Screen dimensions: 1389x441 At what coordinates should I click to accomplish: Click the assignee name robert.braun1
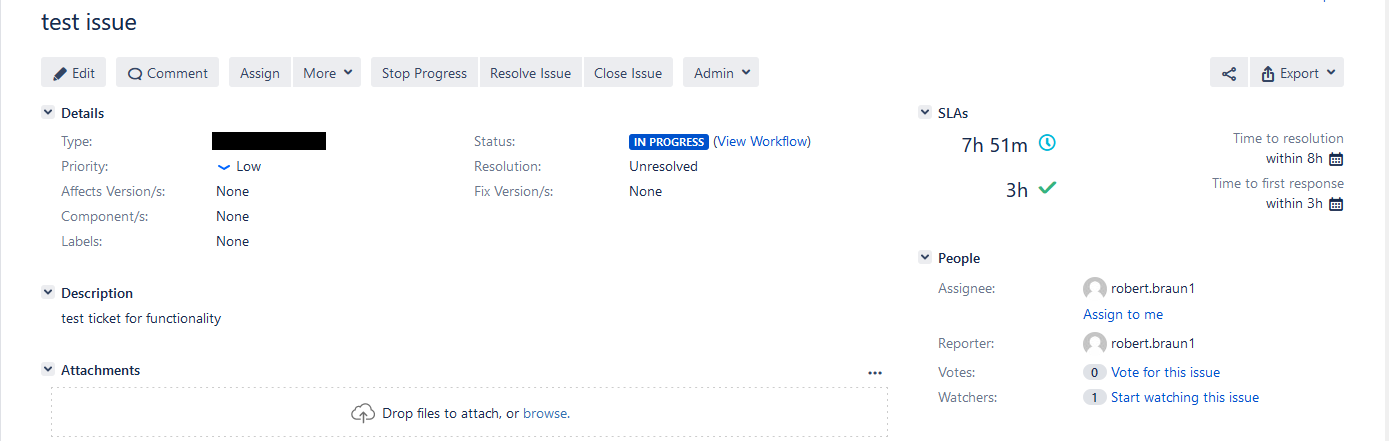pyautogui.click(x=1153, y=288)
